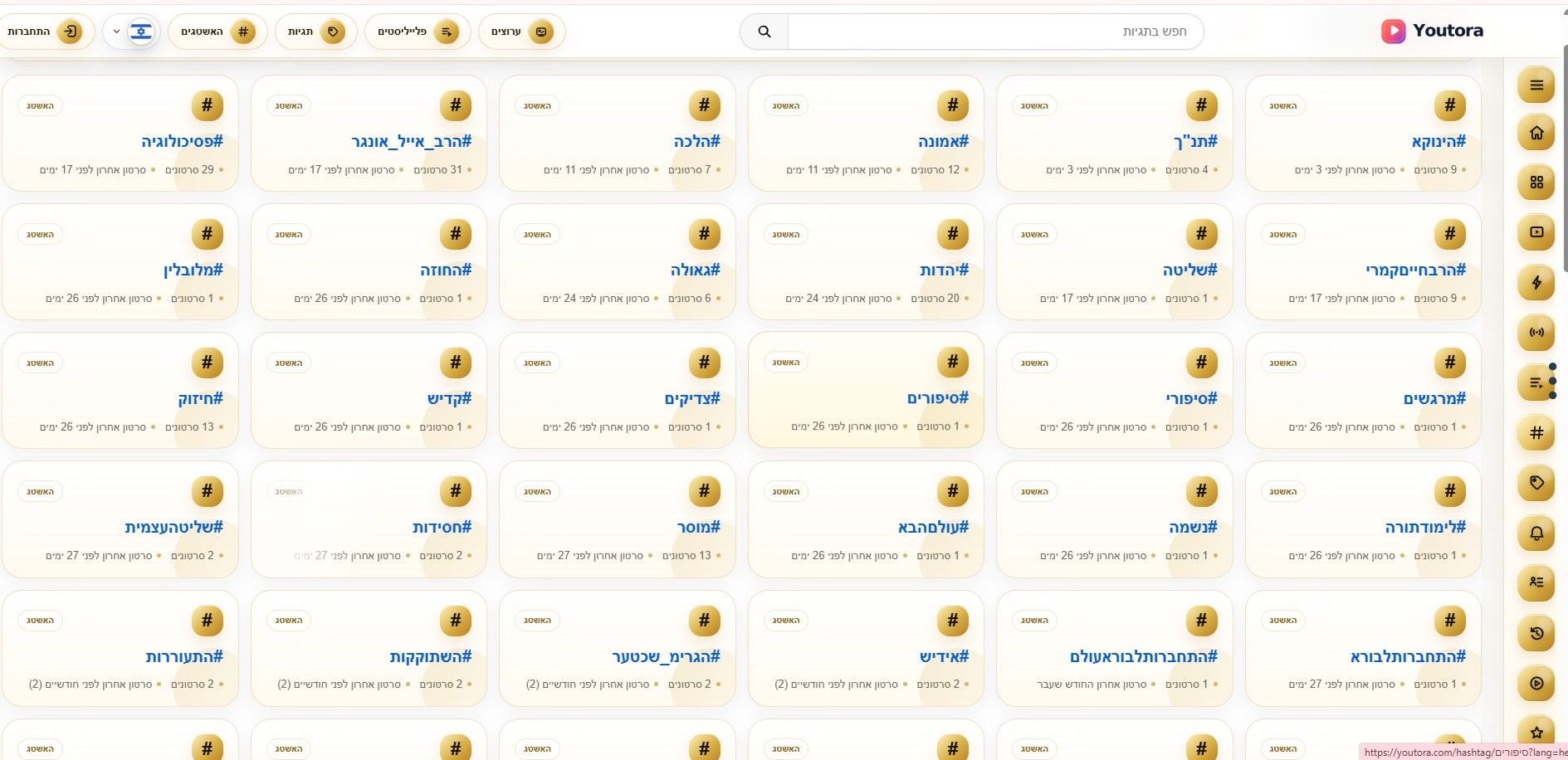Open the #סיפורי hashtag link
1568x760 pixels.
point(1191,399)
